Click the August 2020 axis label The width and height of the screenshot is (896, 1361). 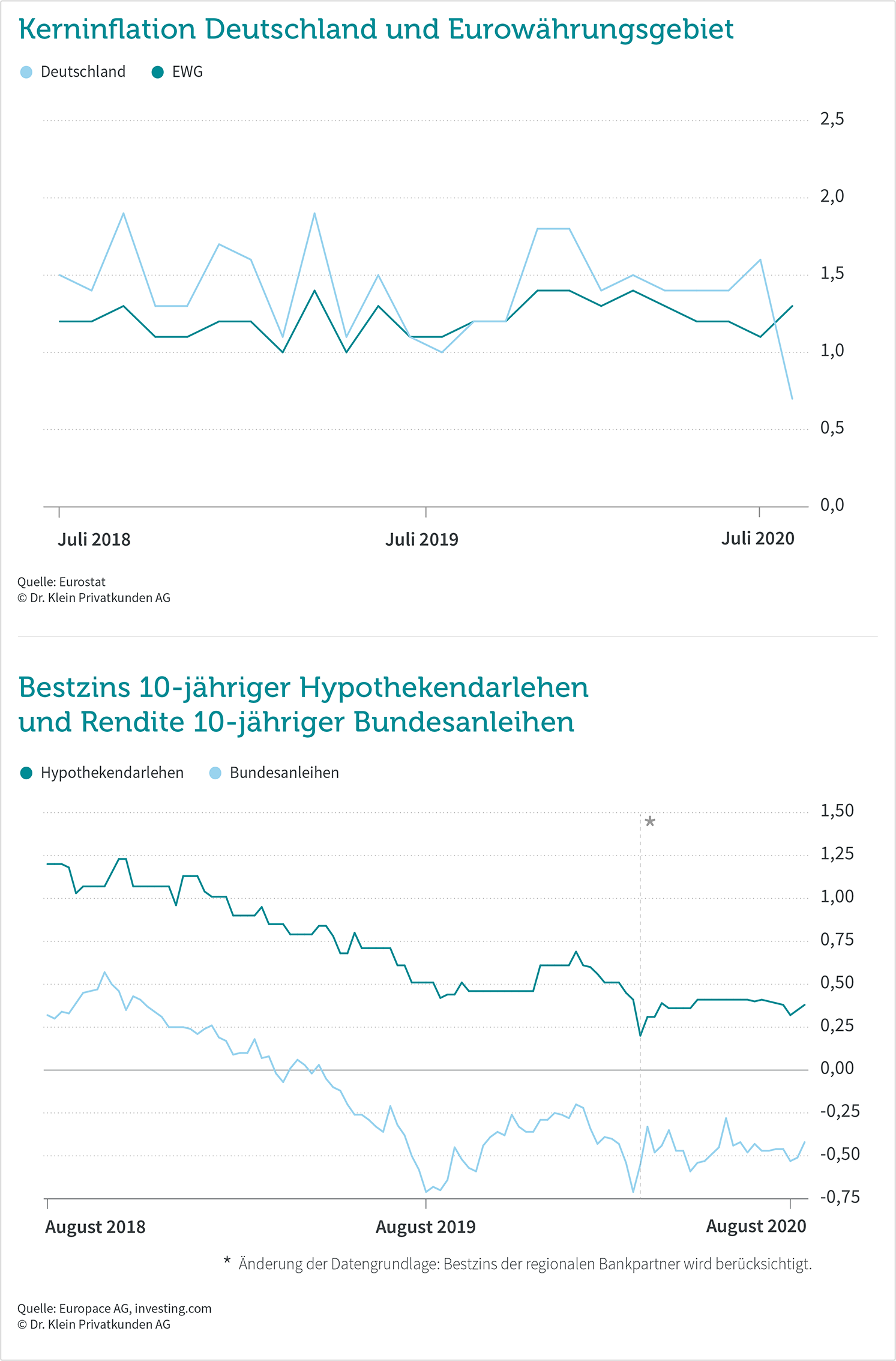point(756,1226)
